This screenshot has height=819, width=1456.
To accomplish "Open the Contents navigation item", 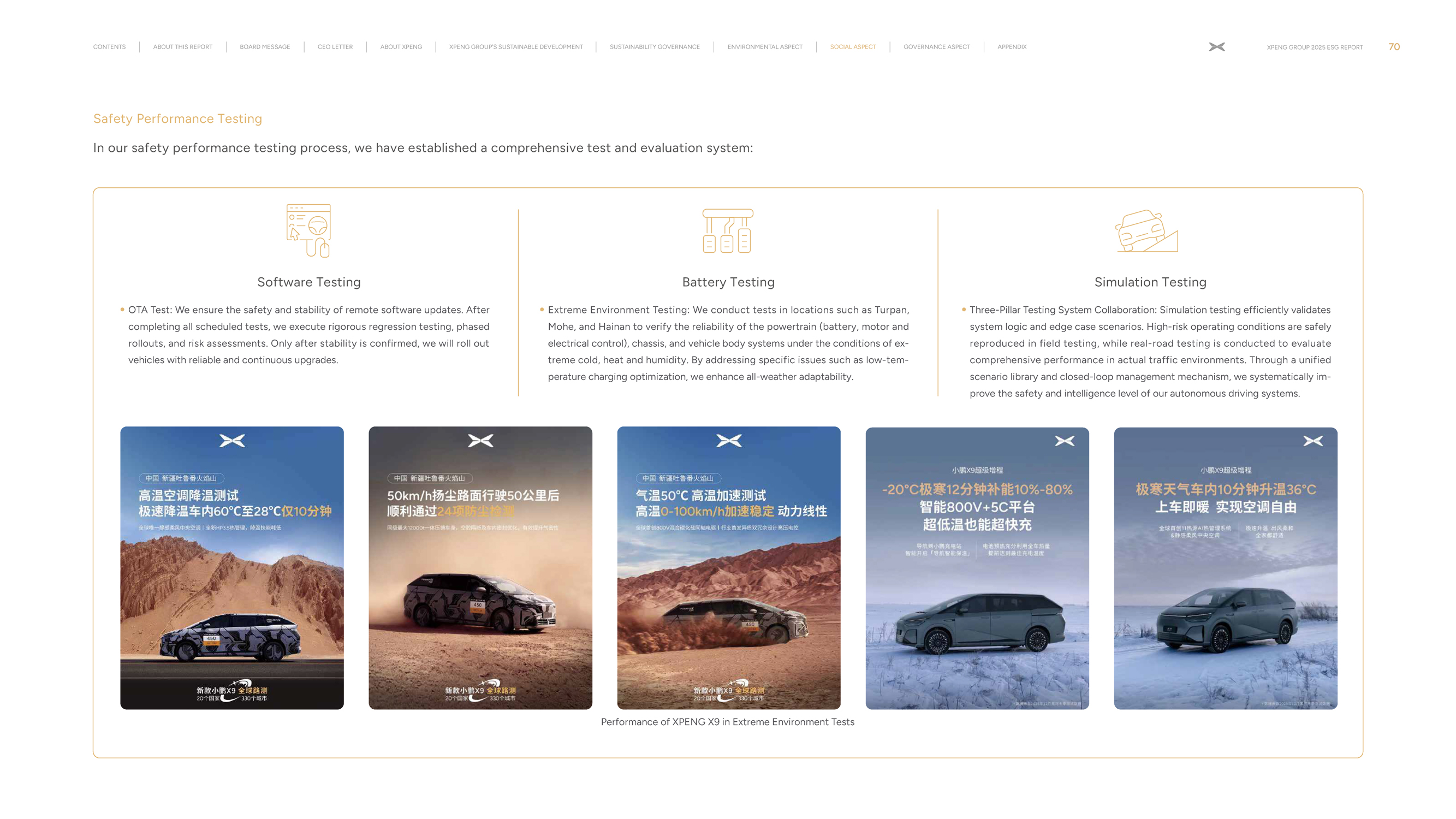I will [x=109, y=47].
